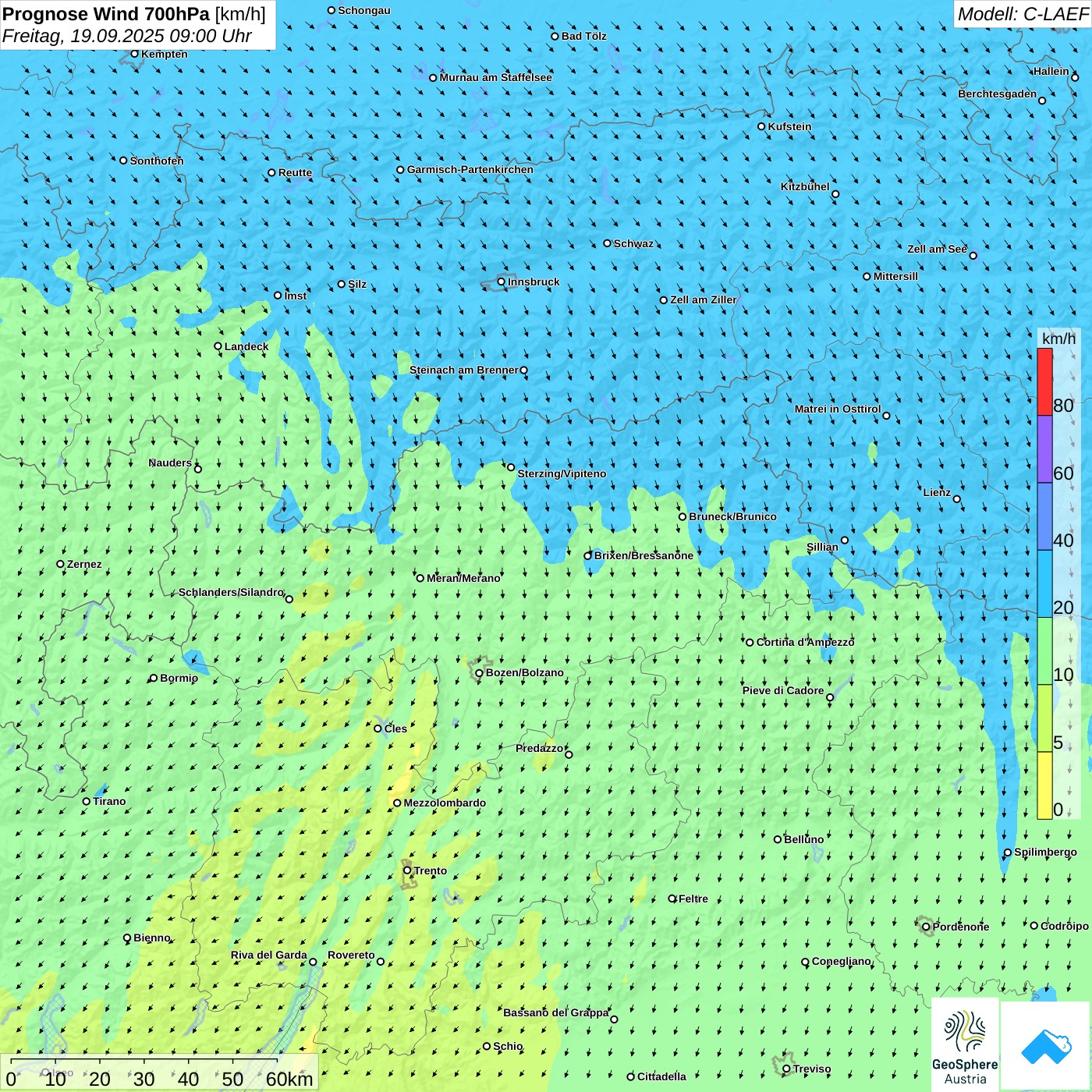Click the Hallein label
Image resolution: width=1092 pixels, height=1092 pixels.
(x=1051, y=71)
